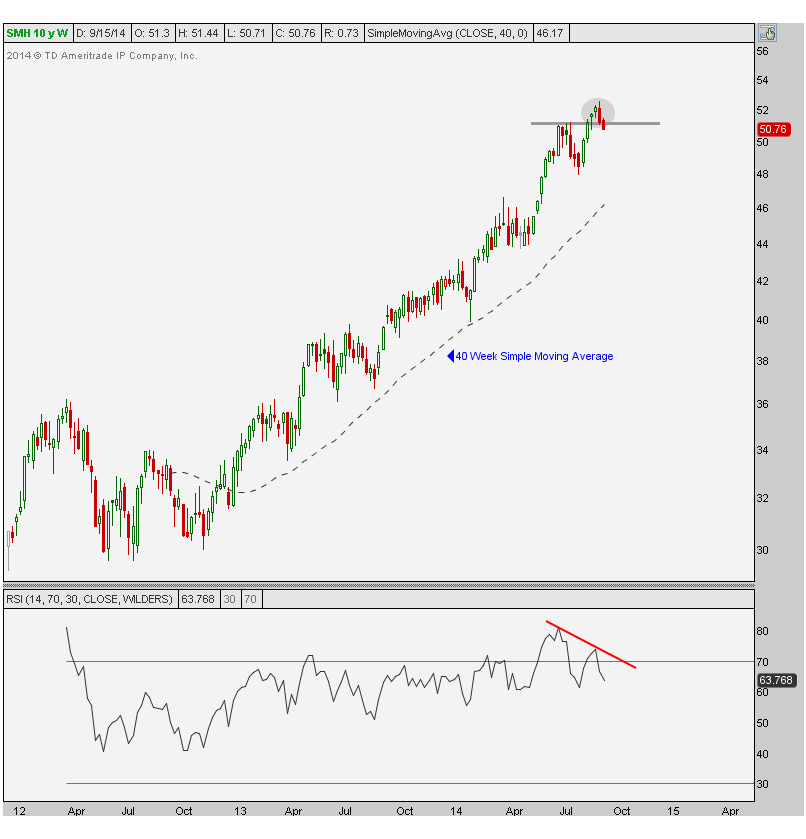Open the RSI (14, 70, 30, CLOSE, WILDERS) label
The image size is (806, 839).
coord(89,599)
